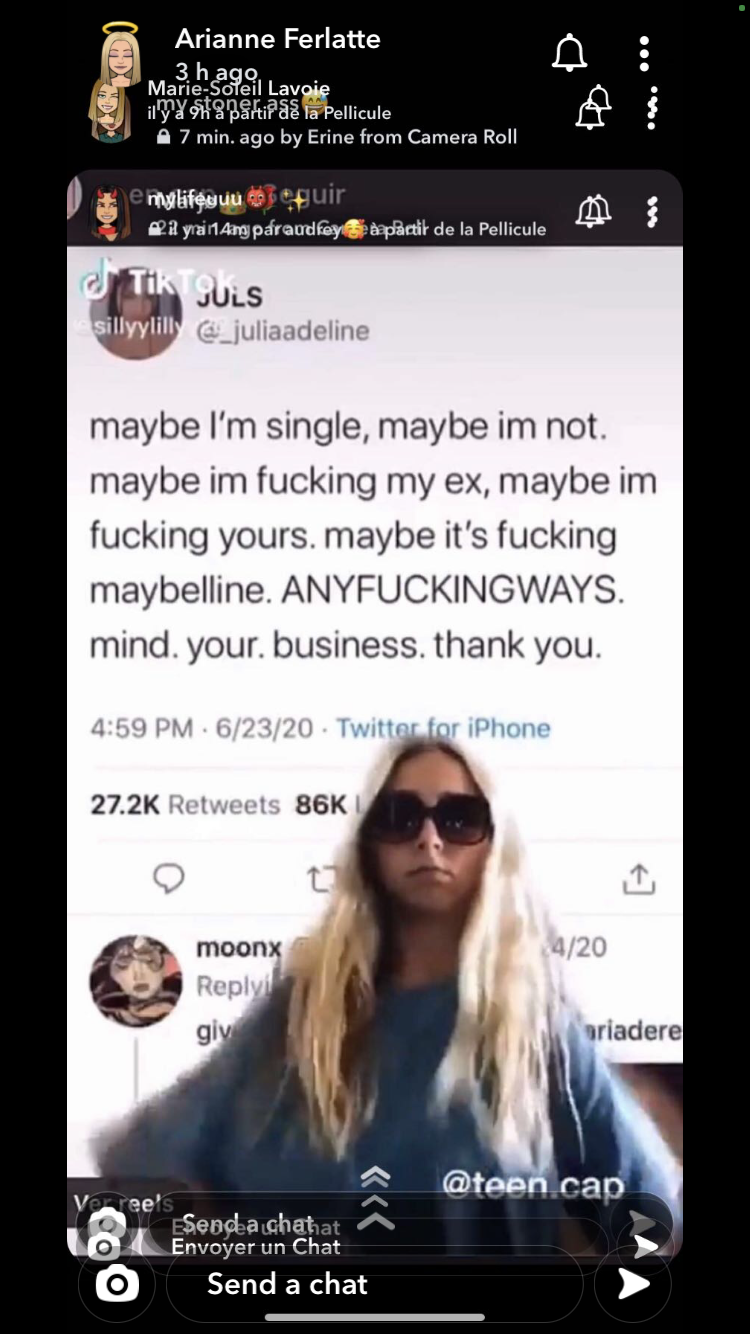Screen dimensions: 750x1334
Task: Tap the tweet's share upload icon
Action: (639, 879)
